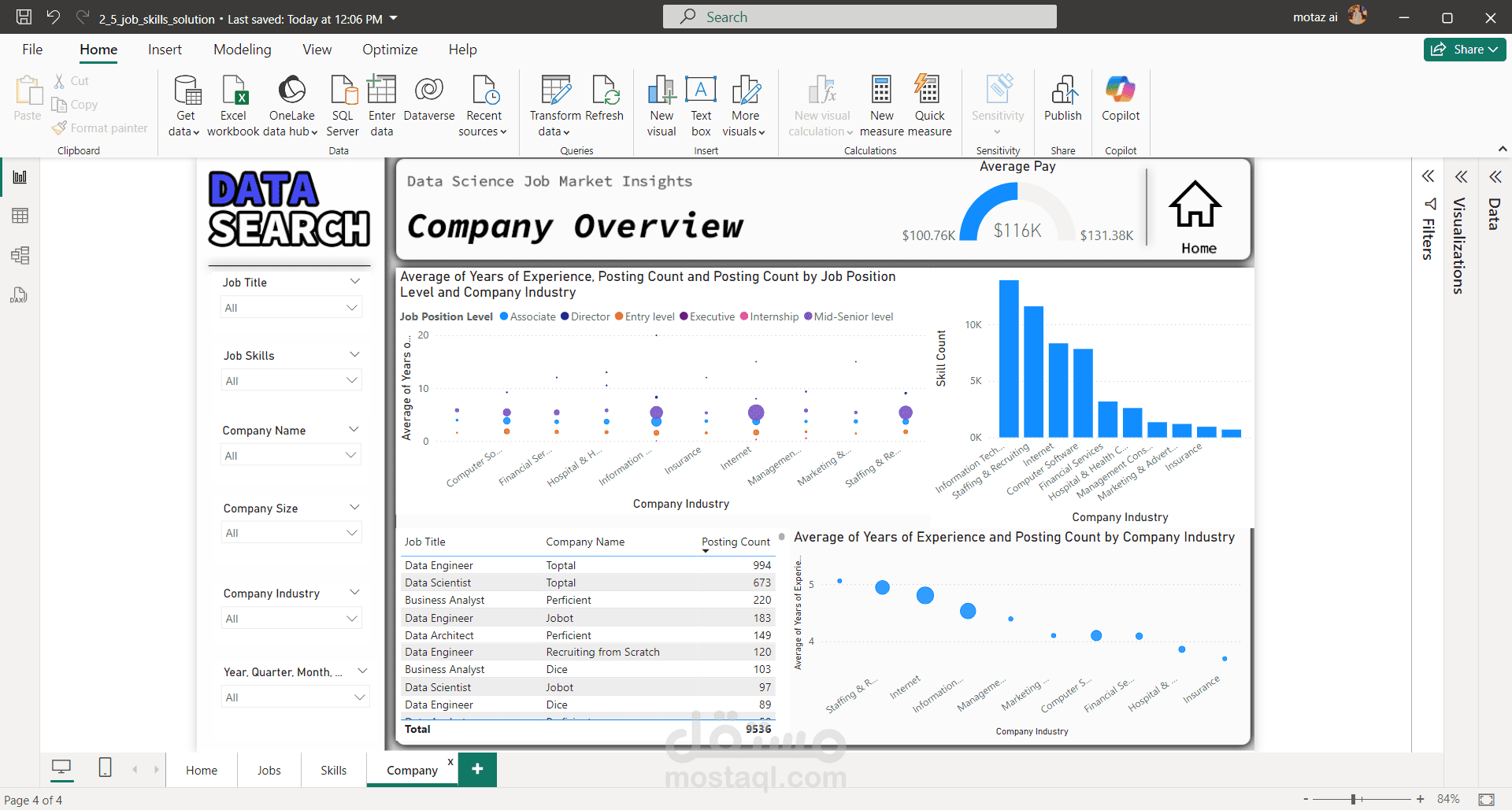Click the Associate legend color marker

[x=504, y=316]
